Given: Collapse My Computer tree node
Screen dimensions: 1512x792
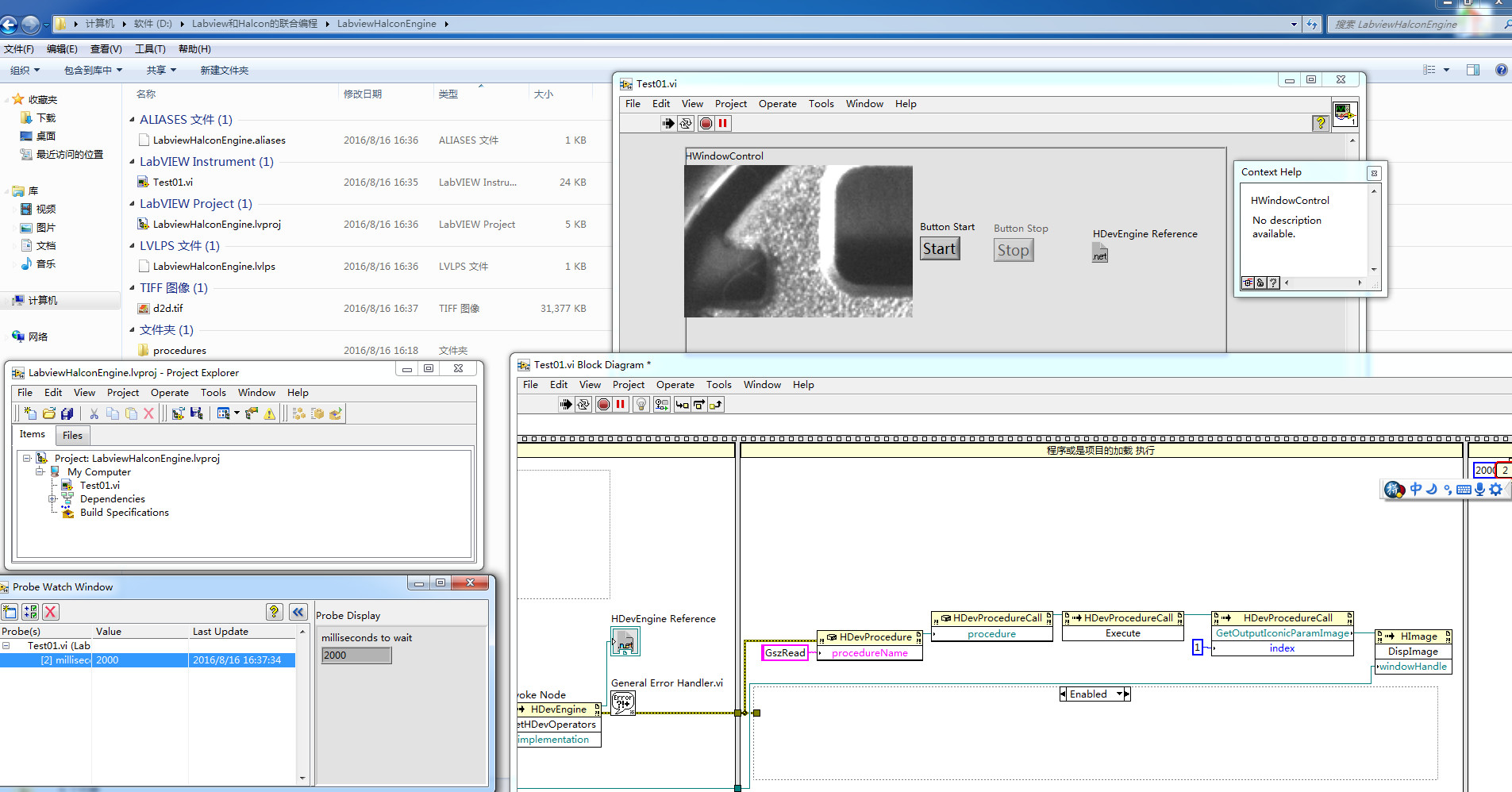Looking at the screenshot, I should 40,471.
